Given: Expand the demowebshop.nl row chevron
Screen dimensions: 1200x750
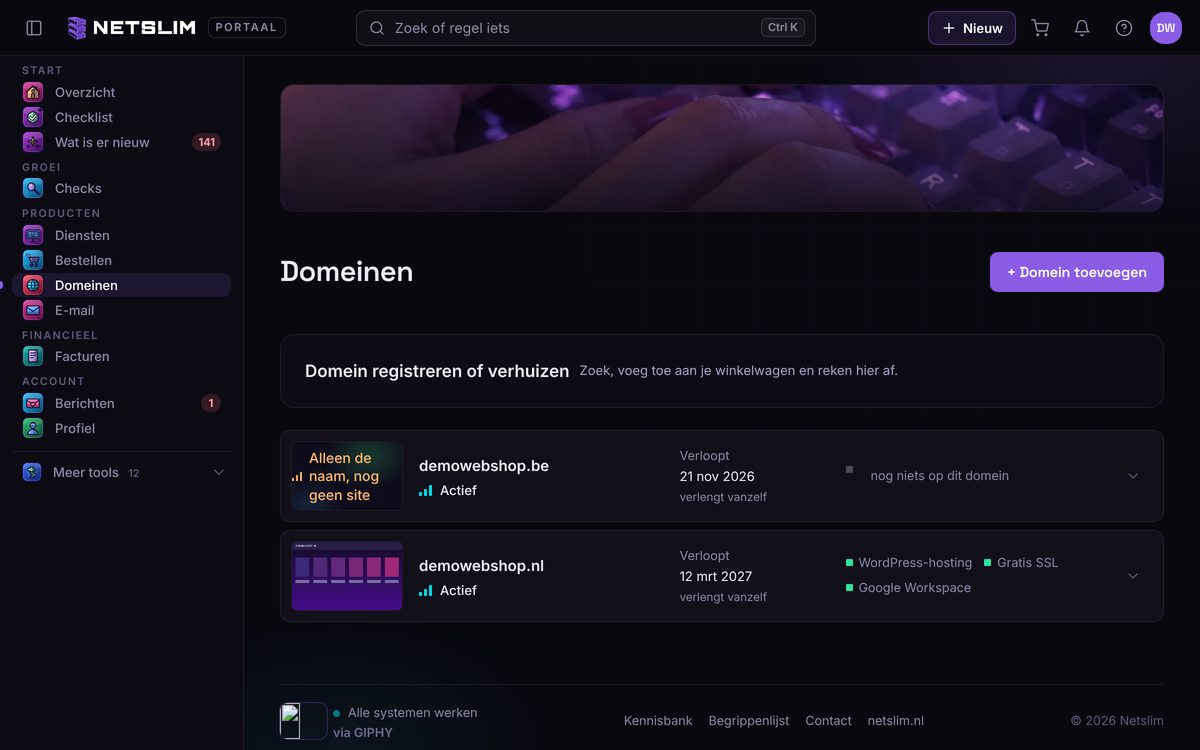Looking at the screenshot, I should coord(1133,576).
